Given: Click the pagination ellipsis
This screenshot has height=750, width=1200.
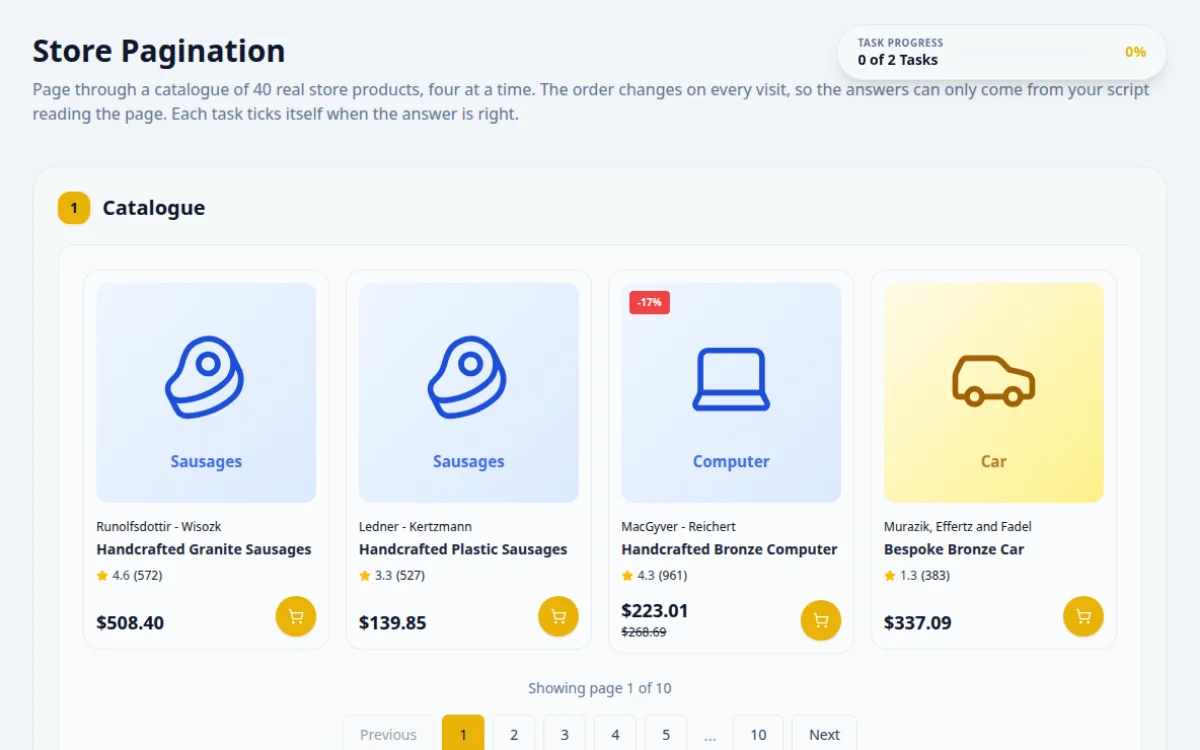Looking at the screenshot, I should click(710, 736).
